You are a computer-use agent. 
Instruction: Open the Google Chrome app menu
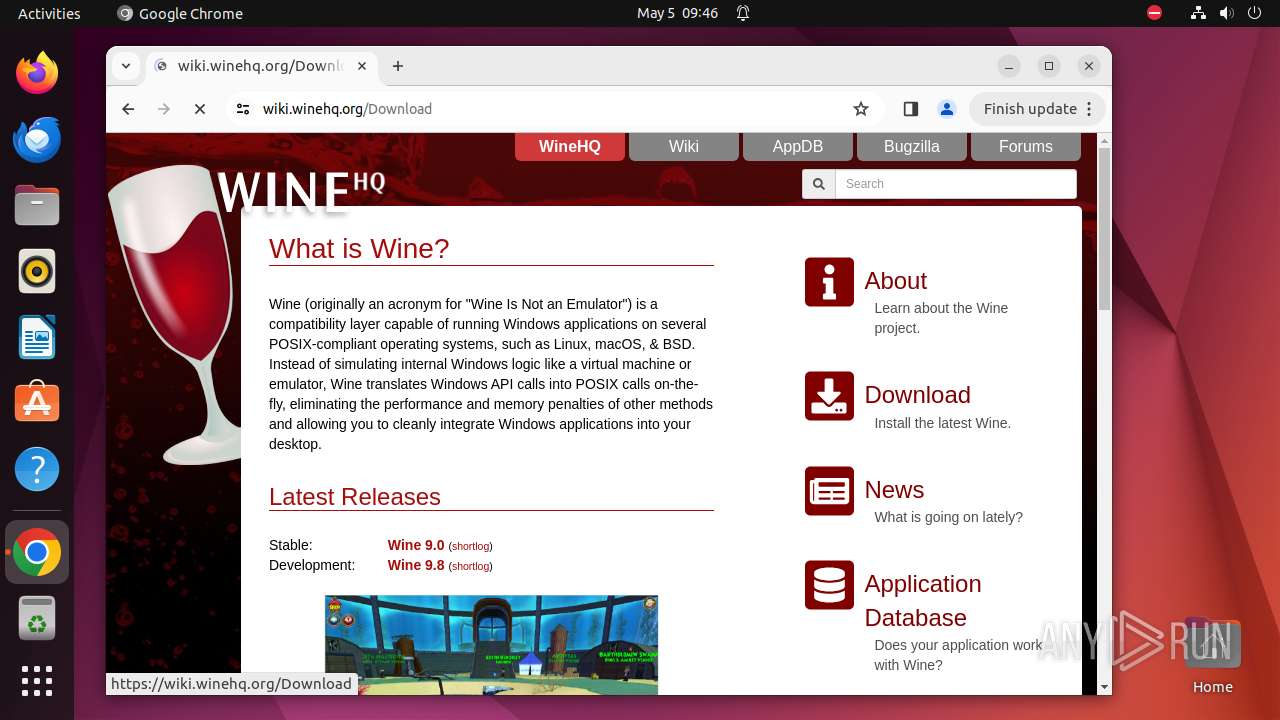[180, 13]
